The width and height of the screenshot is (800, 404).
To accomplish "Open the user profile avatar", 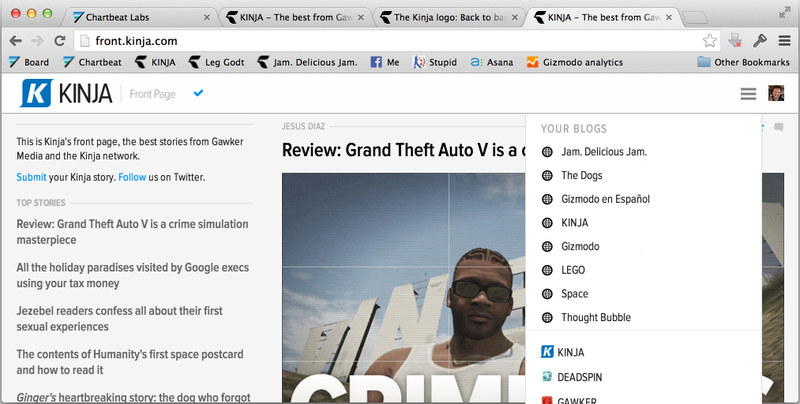I will point(776,93).
